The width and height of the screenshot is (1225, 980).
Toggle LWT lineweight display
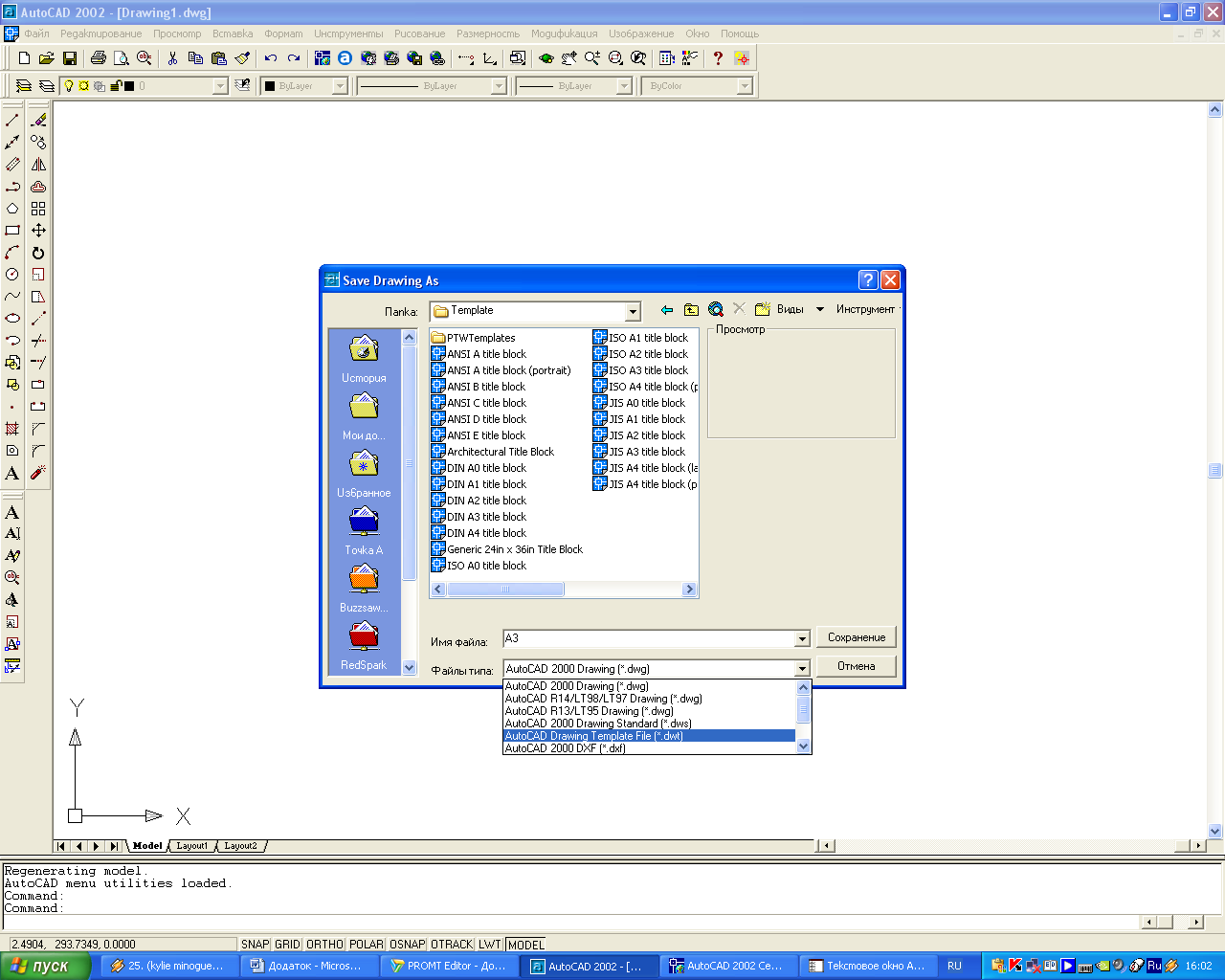(x=490, y=945)
